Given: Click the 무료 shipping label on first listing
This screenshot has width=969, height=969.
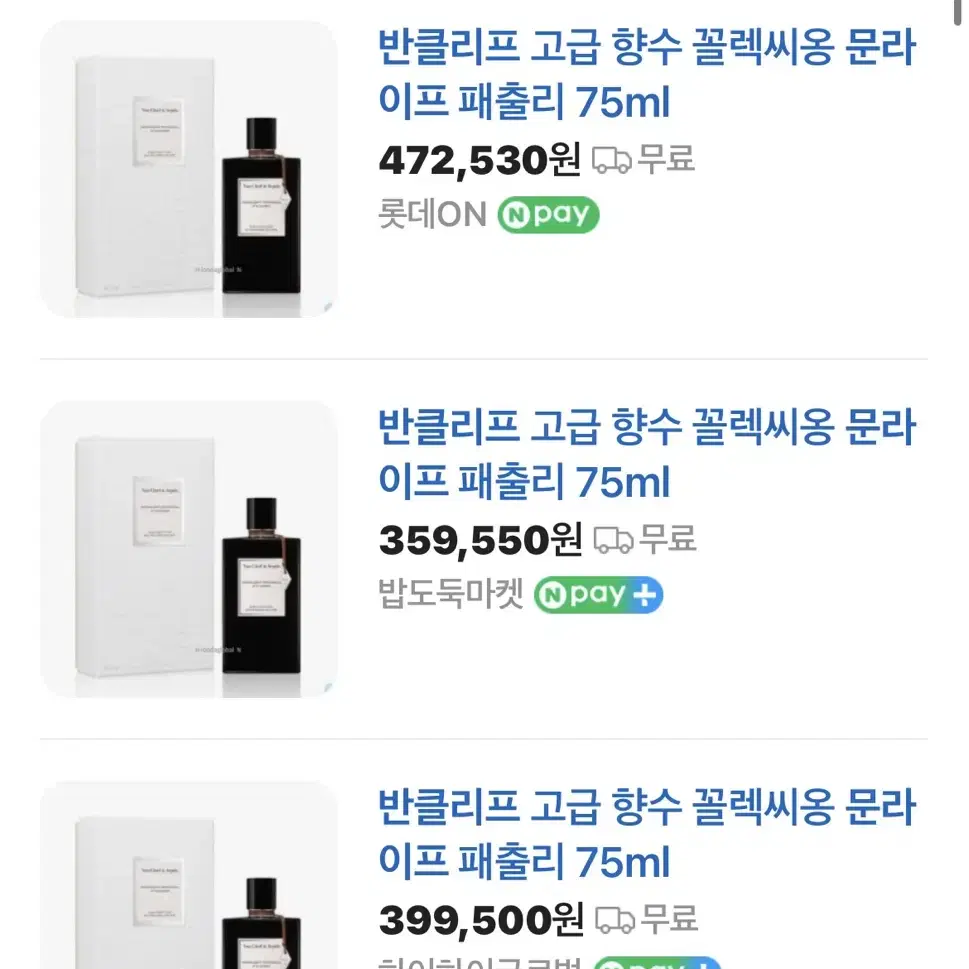Looking at the screenshot, I should tap(666, 159).
